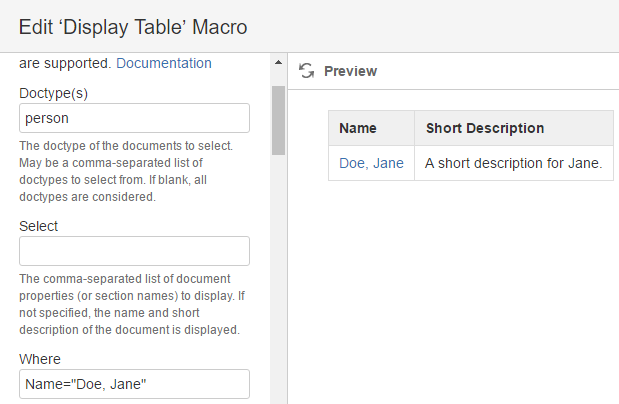Screen dimensions: 619x404
Task: Open the Documentation link
Action: [x=164, y=63]
